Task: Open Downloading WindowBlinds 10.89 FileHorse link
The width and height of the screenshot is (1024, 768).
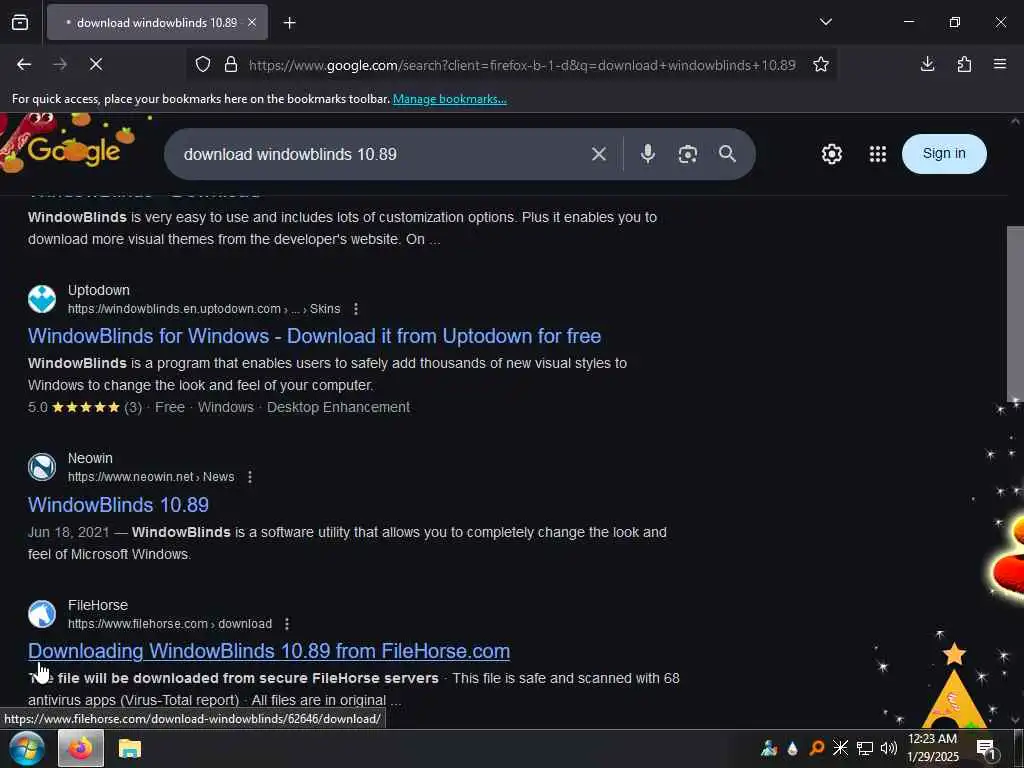Action: tap(269, 651)
